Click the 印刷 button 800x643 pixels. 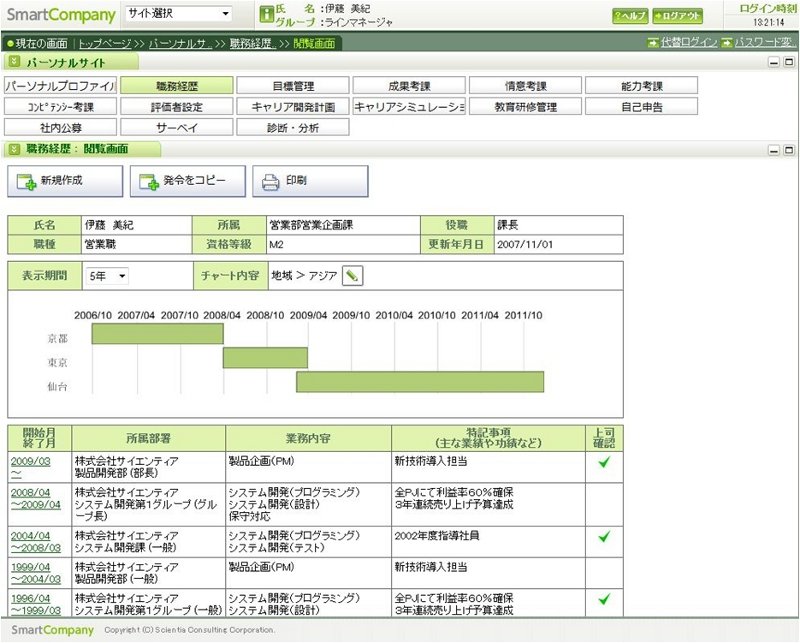point(310,181)
